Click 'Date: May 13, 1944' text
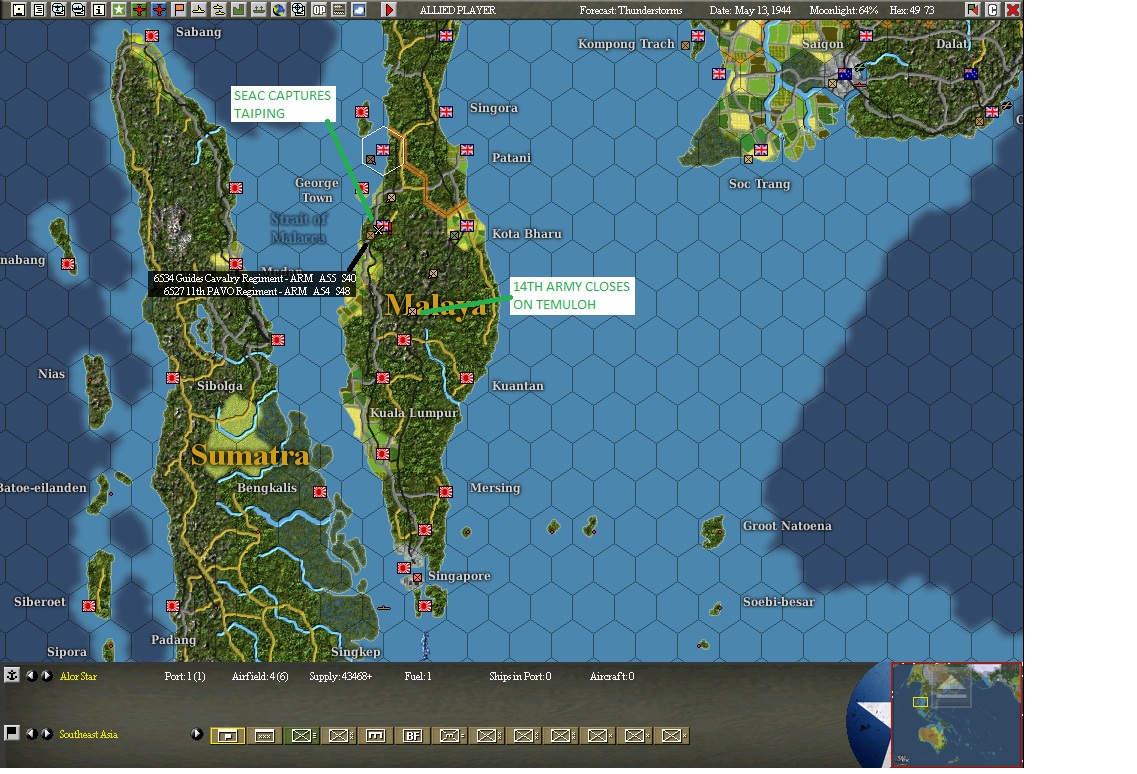The width and height of the screenshot is (1137, 774). tap(750, 10)
